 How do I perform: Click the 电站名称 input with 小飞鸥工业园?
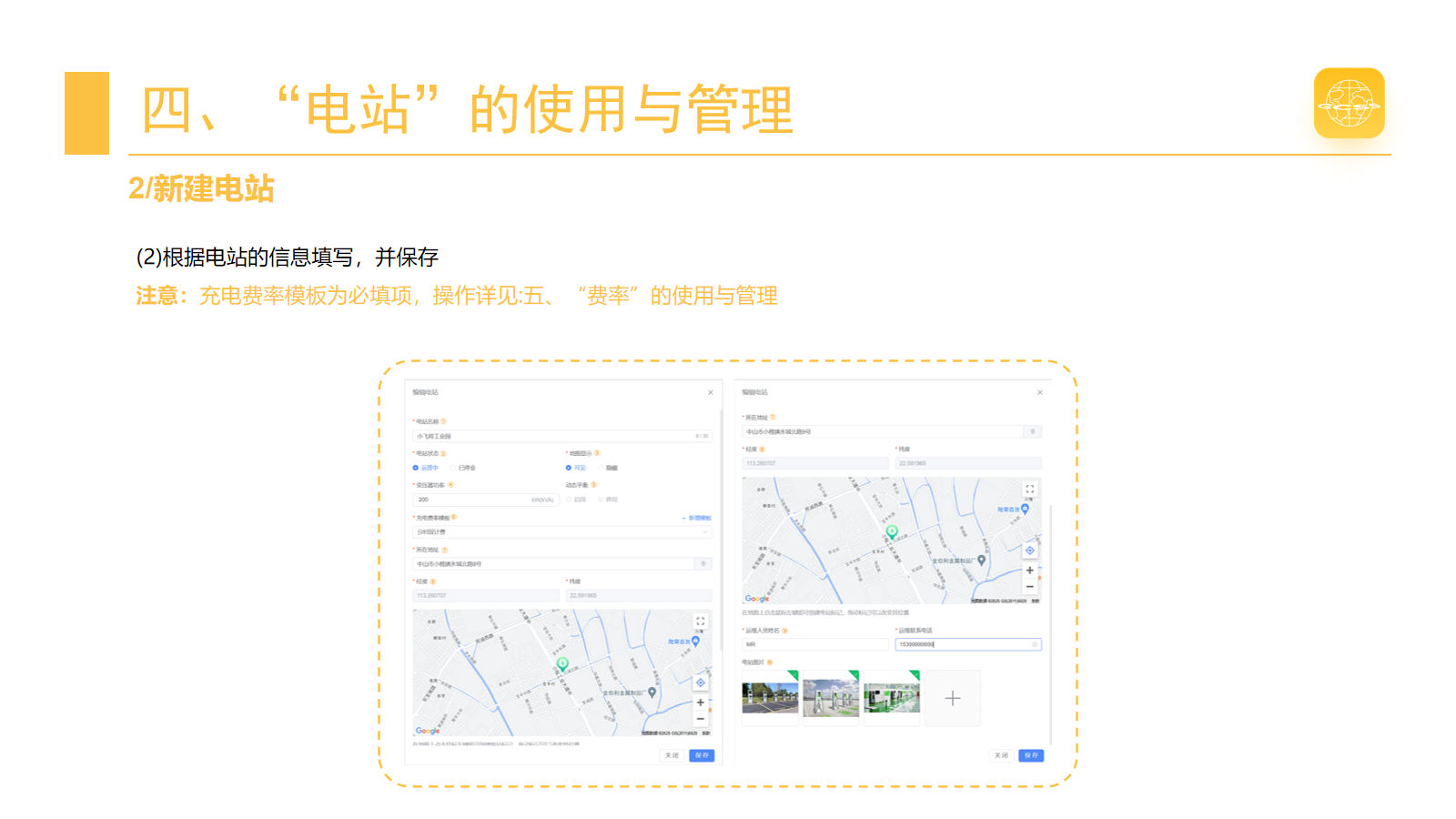pos(562,436)
